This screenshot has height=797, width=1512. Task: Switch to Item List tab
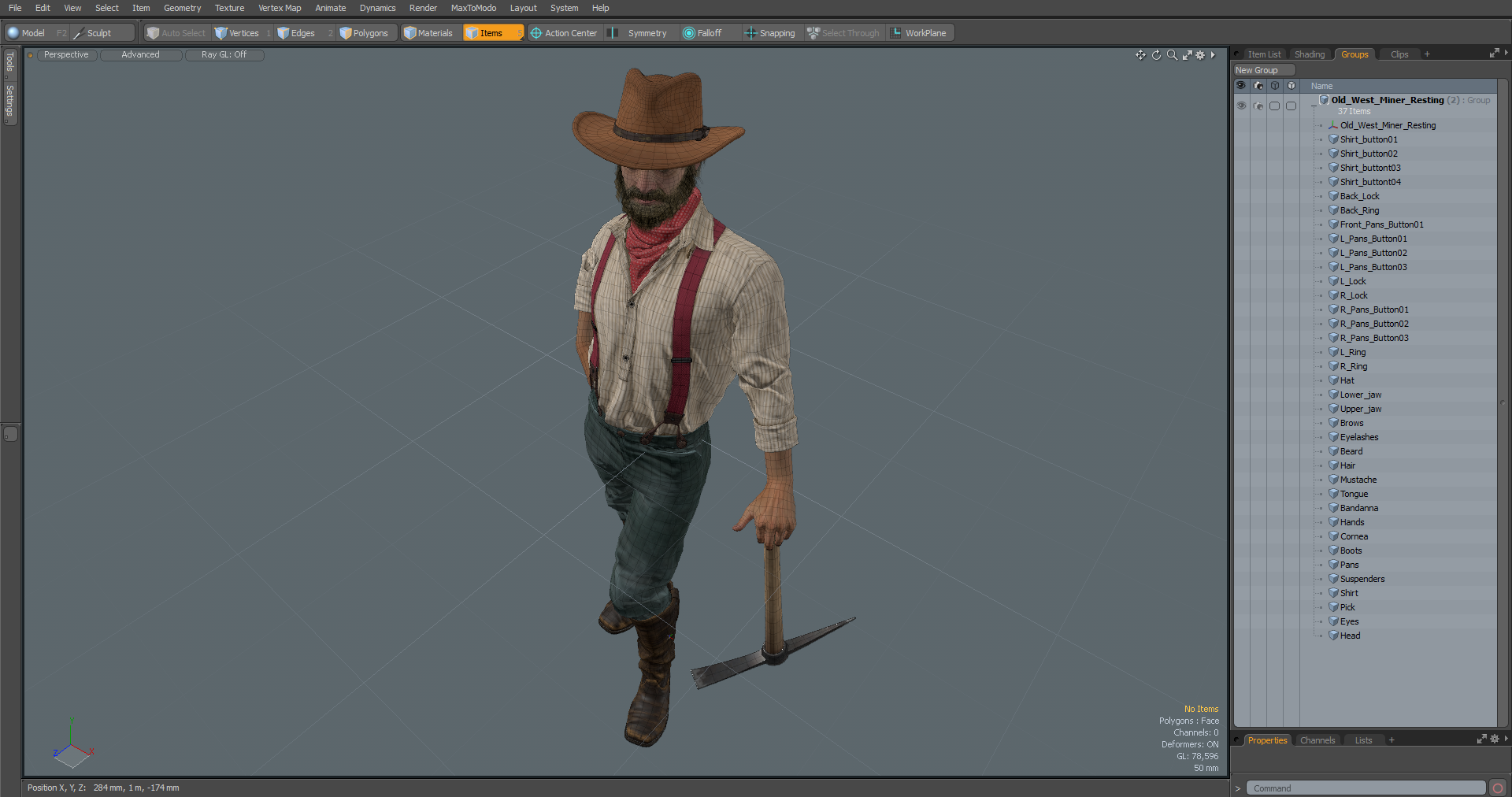point(1264,54)
